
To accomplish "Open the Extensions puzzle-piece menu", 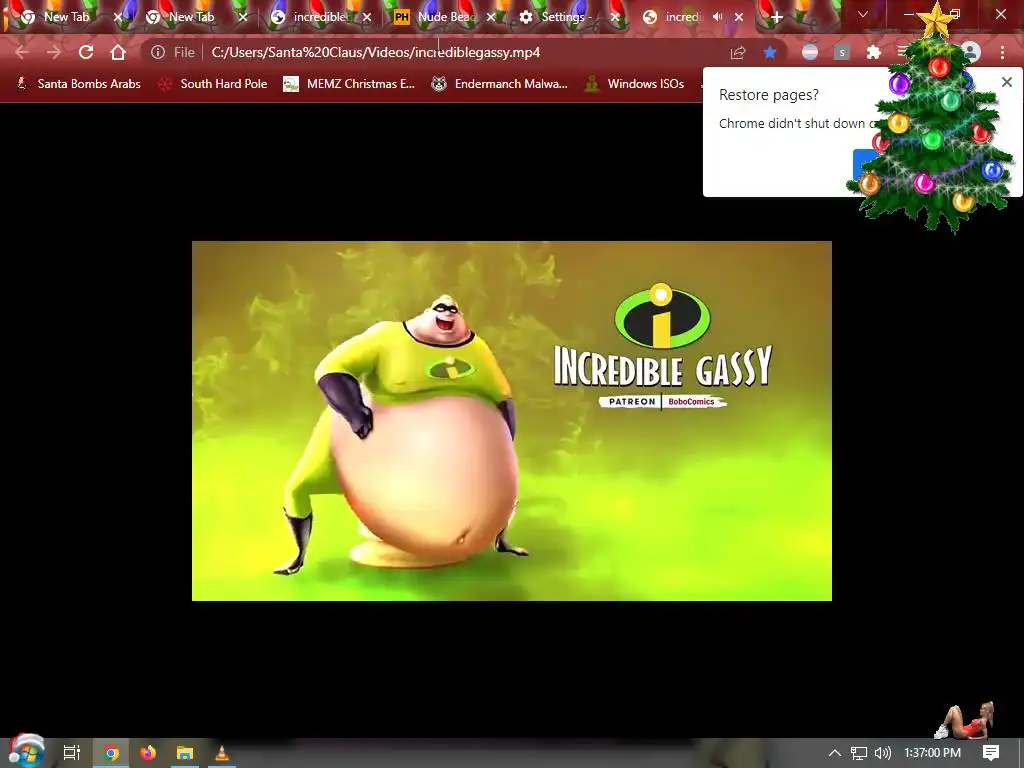I will [873, 52].
